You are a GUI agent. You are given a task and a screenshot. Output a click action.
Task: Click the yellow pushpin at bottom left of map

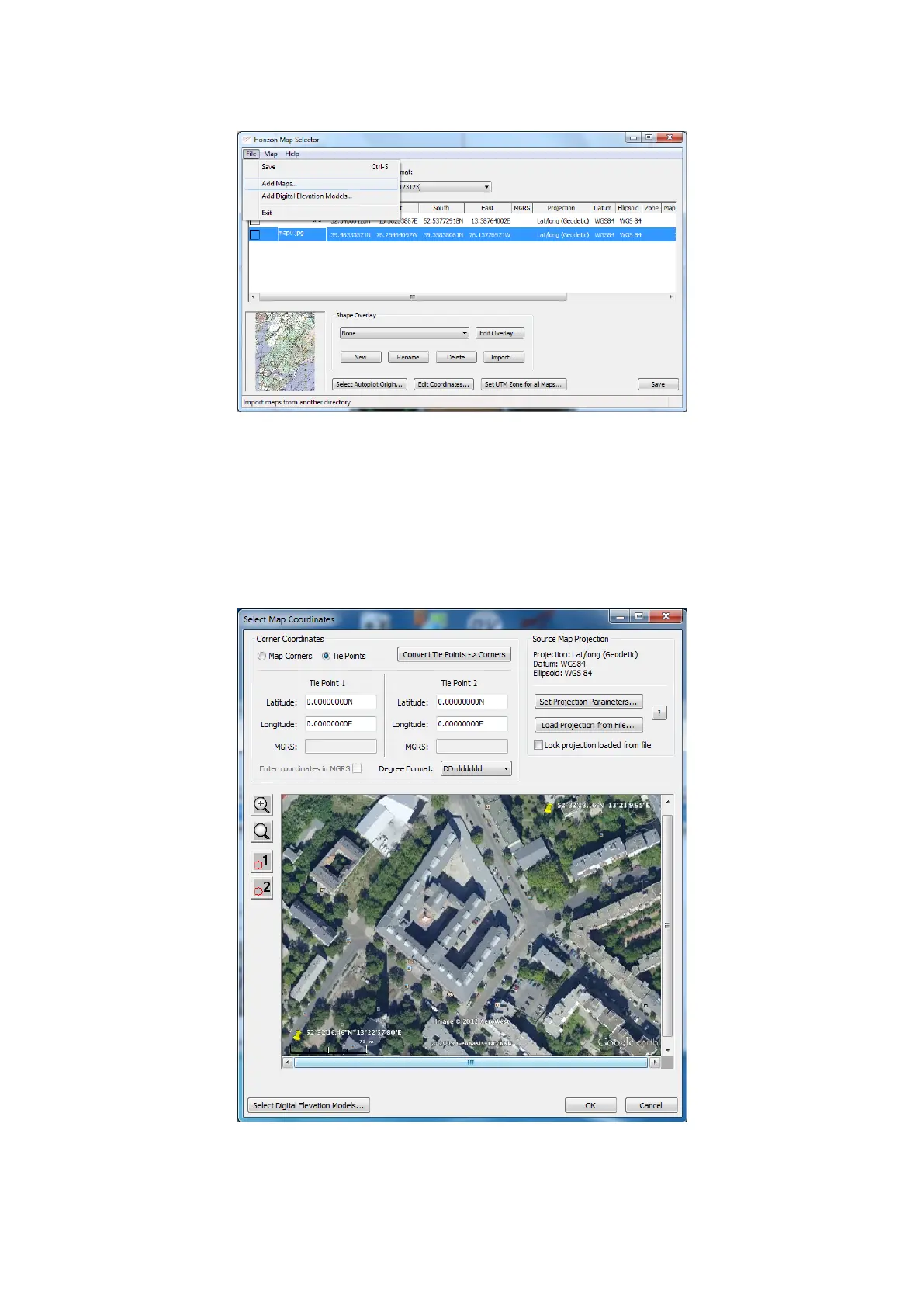[x=297, y=1035]
